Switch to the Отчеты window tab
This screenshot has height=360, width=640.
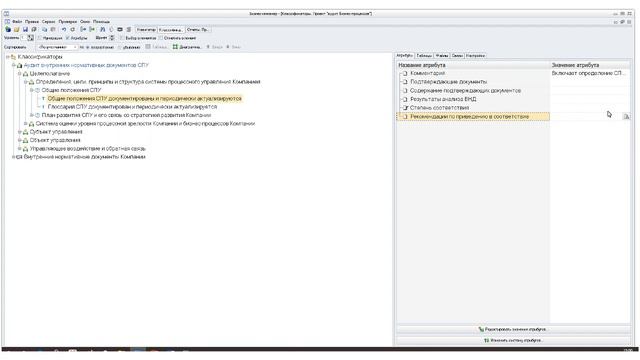point(198,30)
